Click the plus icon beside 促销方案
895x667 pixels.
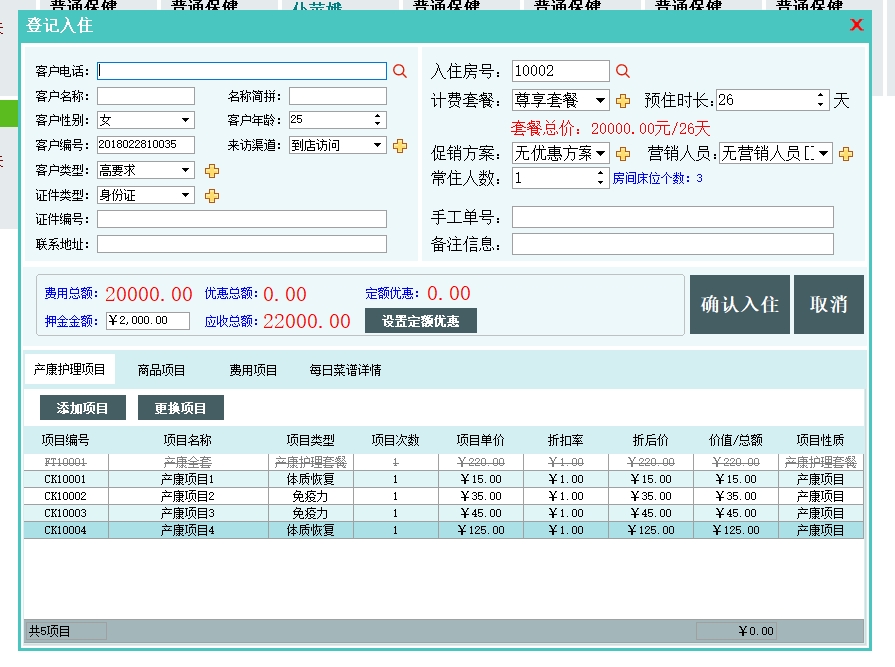[623, 153]
